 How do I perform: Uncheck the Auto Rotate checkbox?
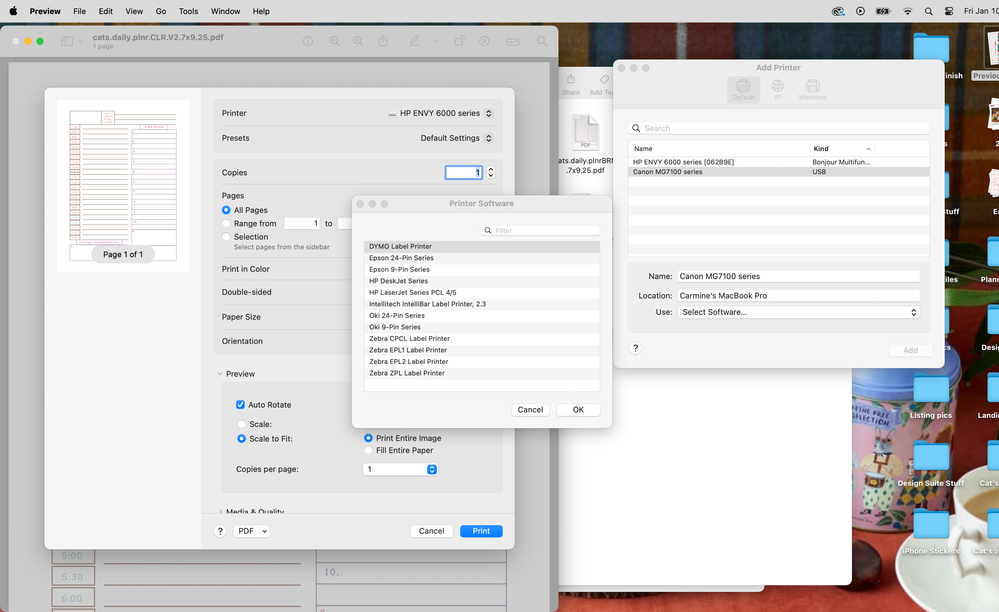[x=239, y=404]
